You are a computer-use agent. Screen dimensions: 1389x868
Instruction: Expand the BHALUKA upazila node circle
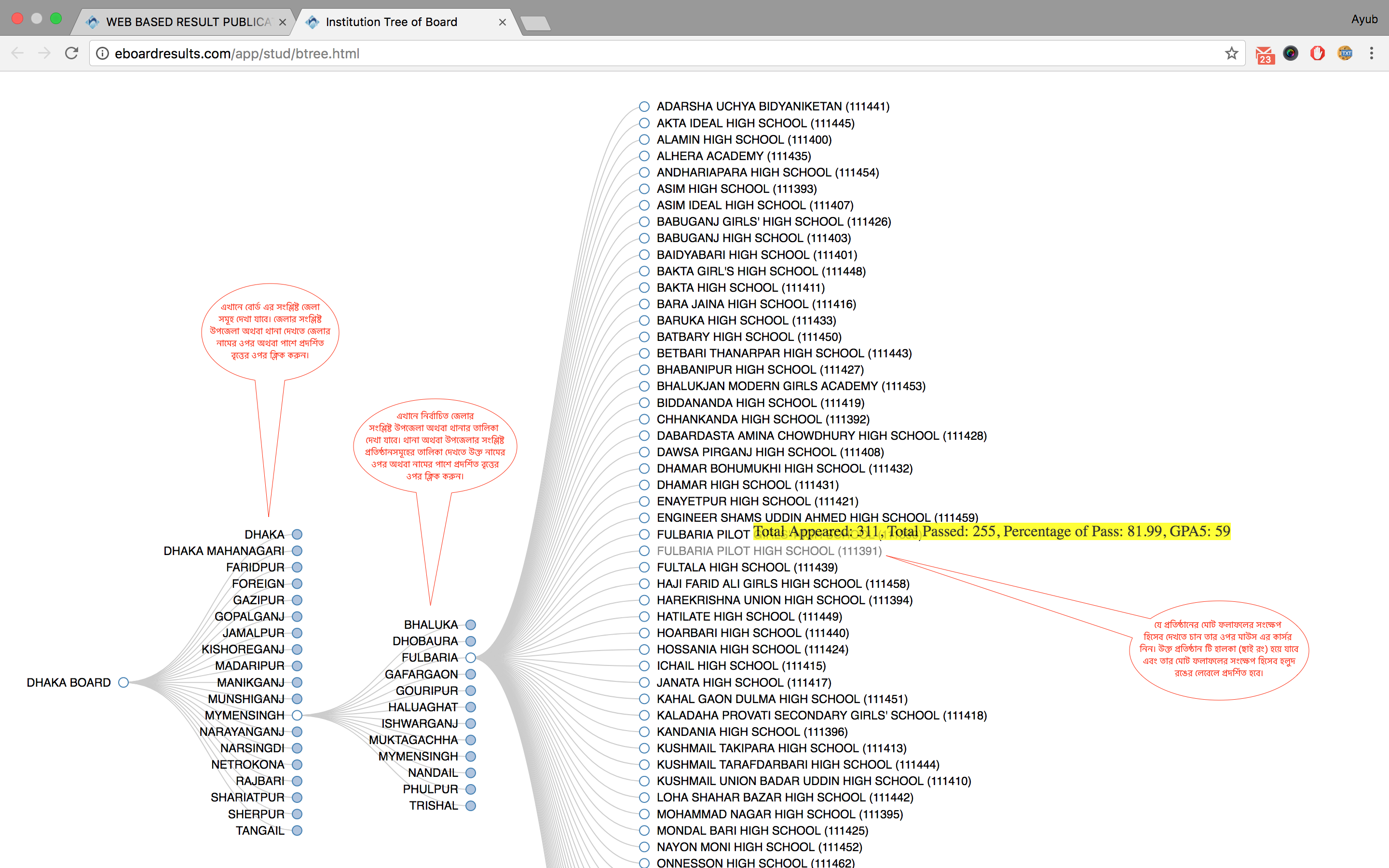(x=471, y=624)
